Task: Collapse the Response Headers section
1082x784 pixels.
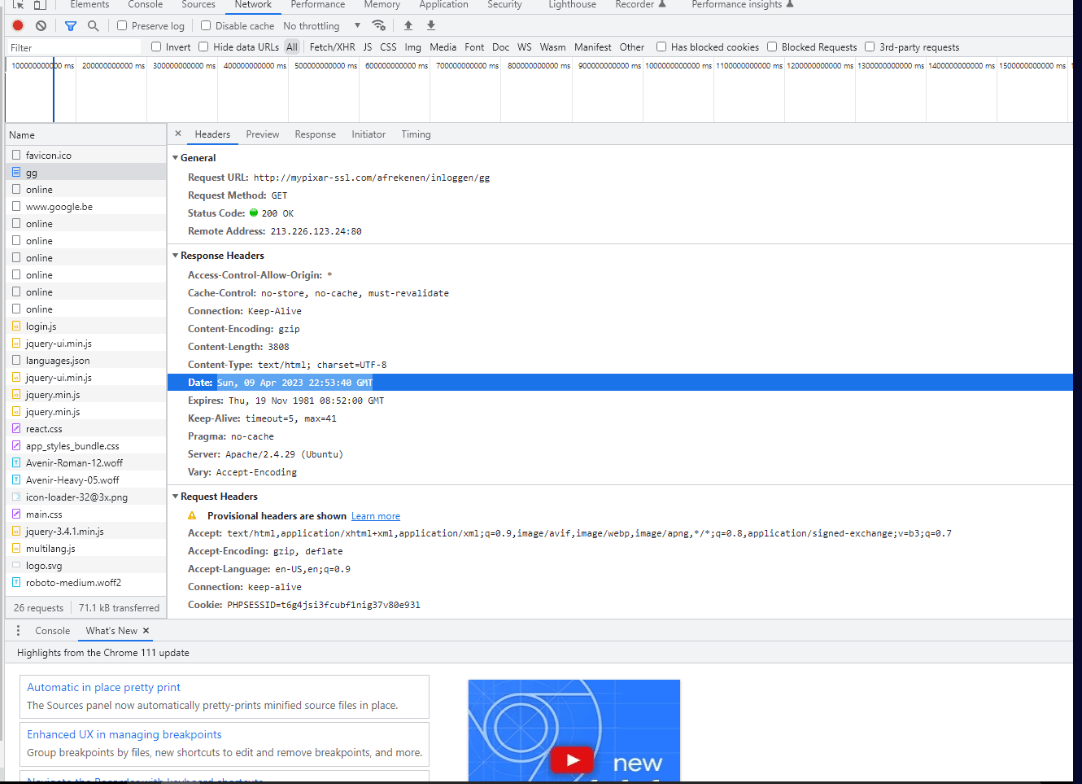Action: coord(175,255)
